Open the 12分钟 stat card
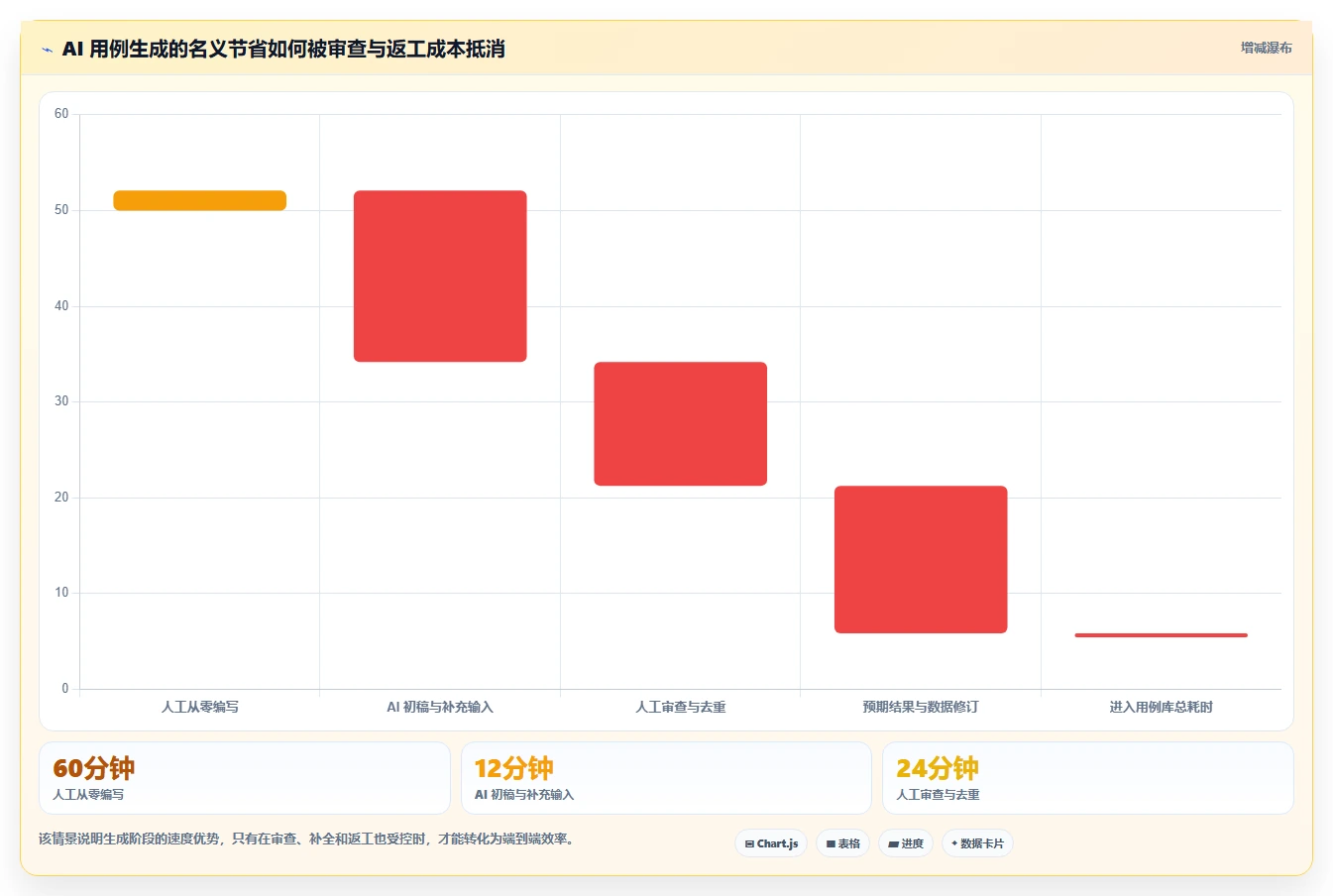Image resolution: width=1333 pixels, height=896 pixels. [x=666, y=778]
